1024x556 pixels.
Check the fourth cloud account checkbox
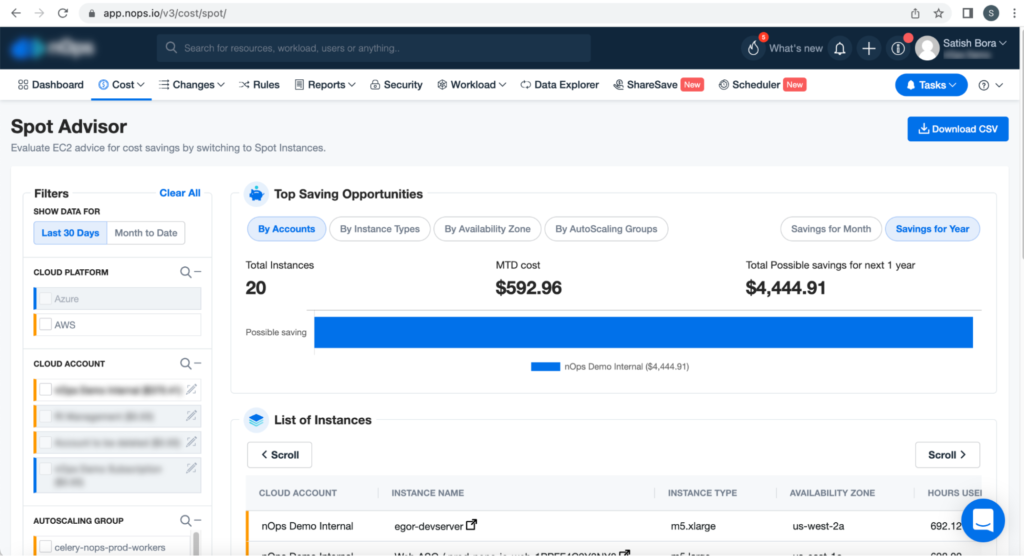pos(45,468)
